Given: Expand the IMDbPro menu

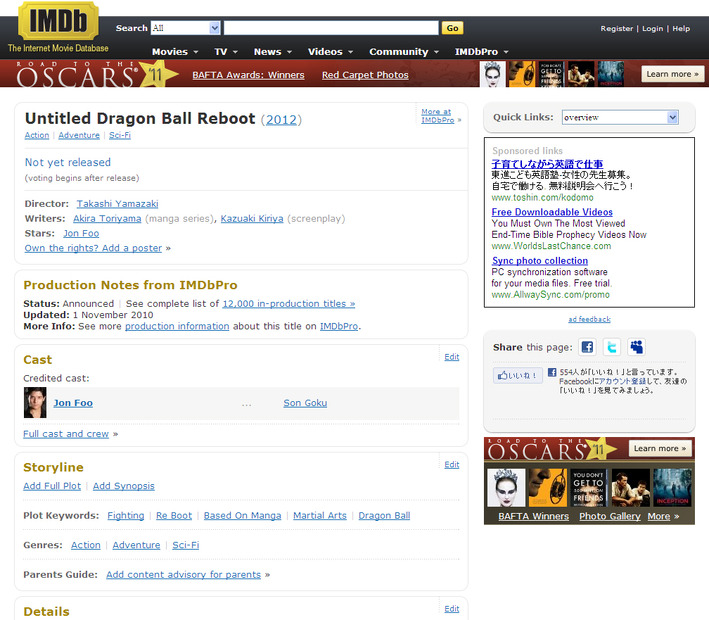Looking at the screenshot, I should (x=482, y=52).
